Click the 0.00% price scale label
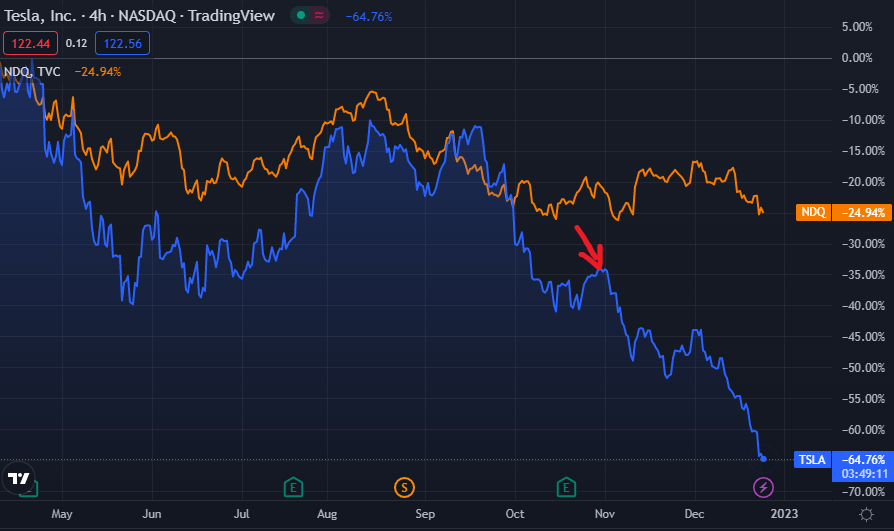 pyautogui.click(x=857, y=58)
